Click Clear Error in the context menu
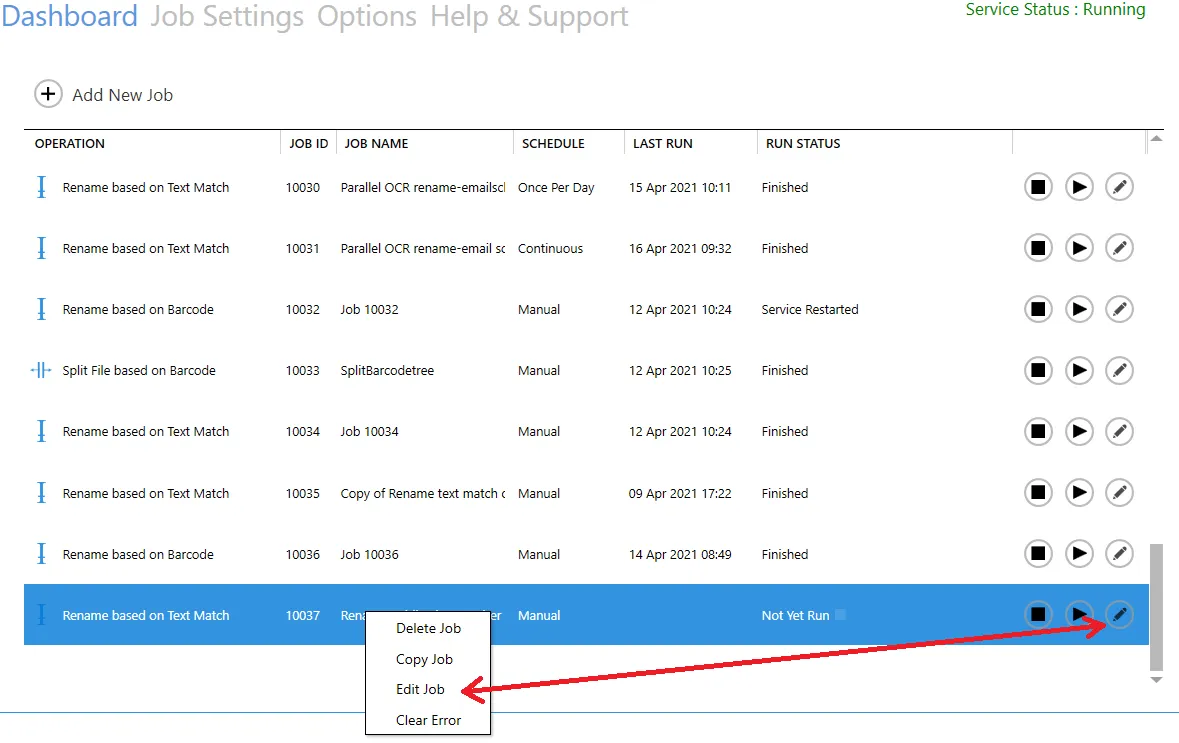Image resolution: width=1179 pixels, height=743 pixels. point(428,720)
